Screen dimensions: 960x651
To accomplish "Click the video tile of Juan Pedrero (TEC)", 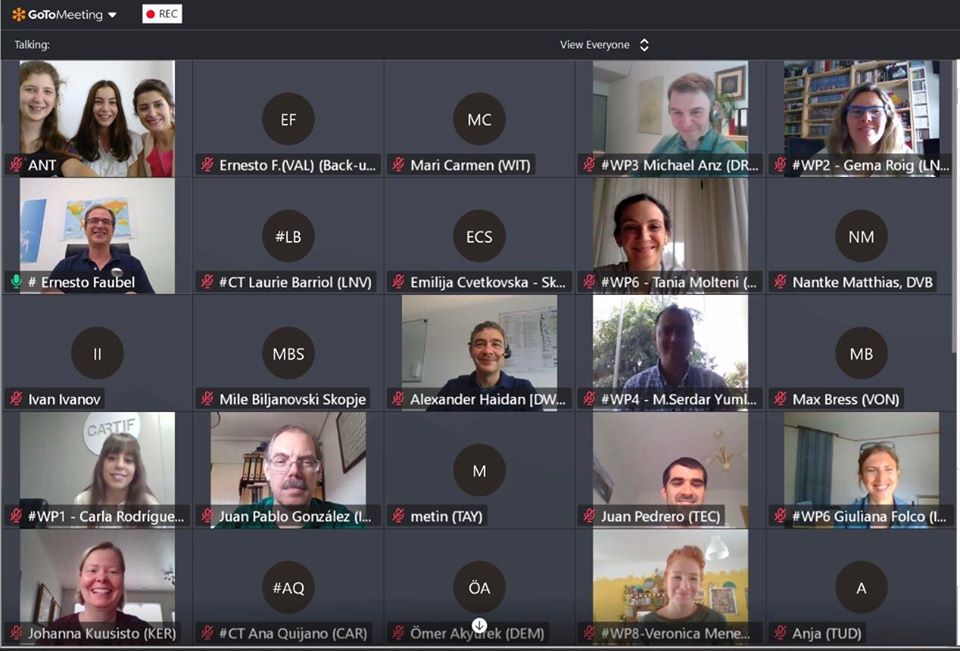I will 670,469.
